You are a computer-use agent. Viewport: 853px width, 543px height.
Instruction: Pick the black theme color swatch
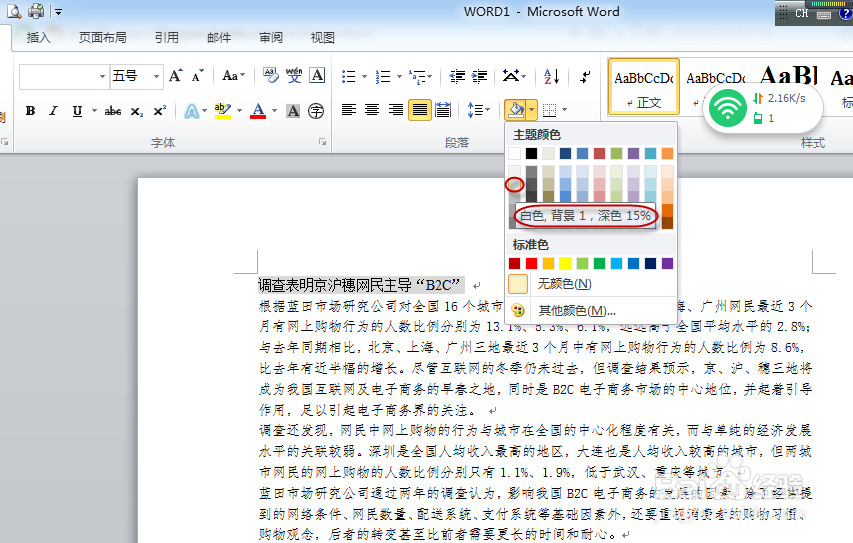[x=531, y=153]
